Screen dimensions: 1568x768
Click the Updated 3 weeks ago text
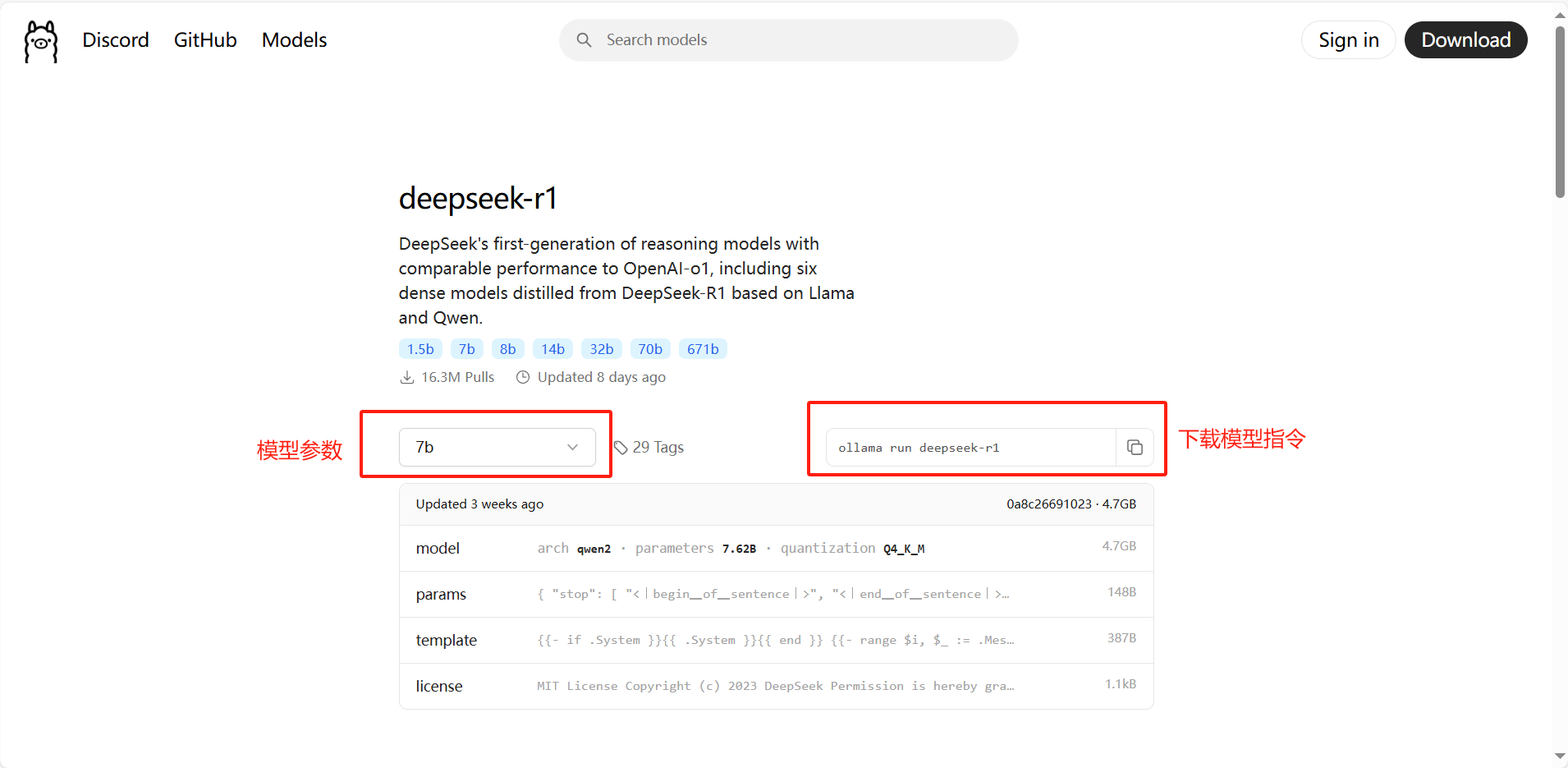click(x=479, y=504)
